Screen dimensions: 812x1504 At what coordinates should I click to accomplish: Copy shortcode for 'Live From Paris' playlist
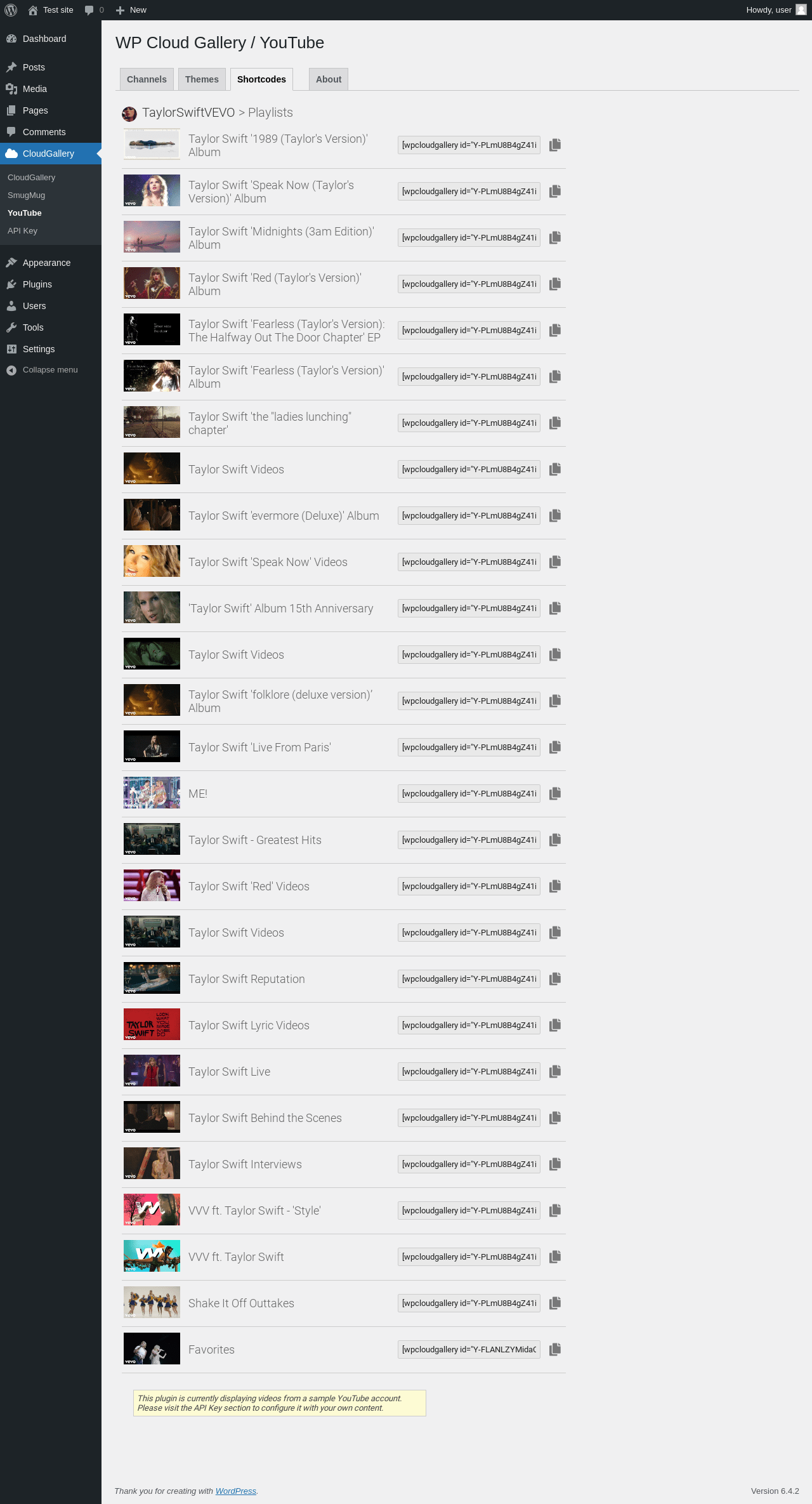pyautogui.click(x=555, y=748)
